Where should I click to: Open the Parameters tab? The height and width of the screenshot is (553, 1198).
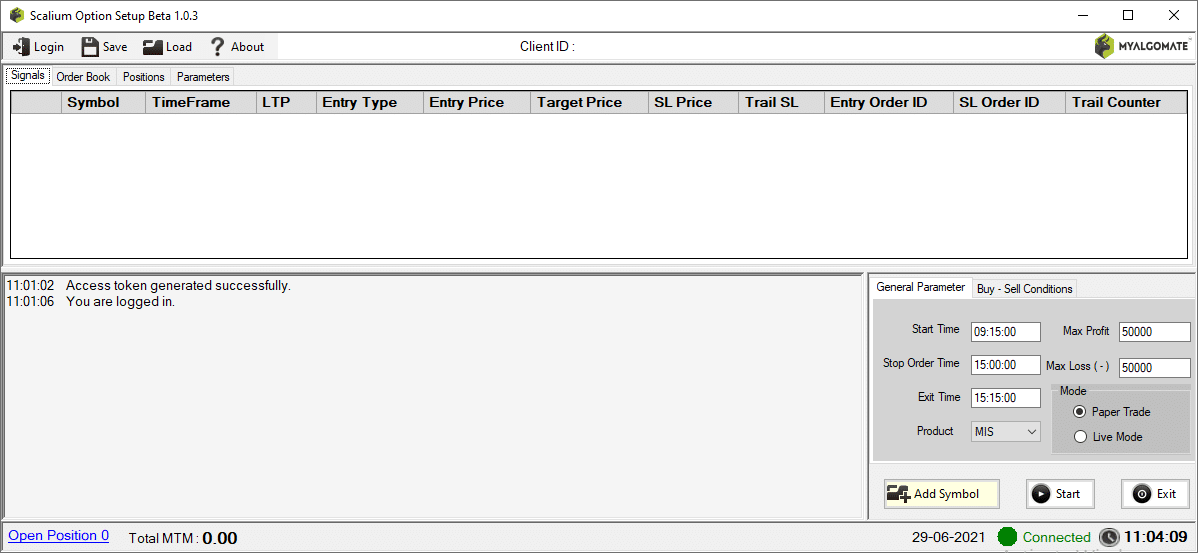203,77
